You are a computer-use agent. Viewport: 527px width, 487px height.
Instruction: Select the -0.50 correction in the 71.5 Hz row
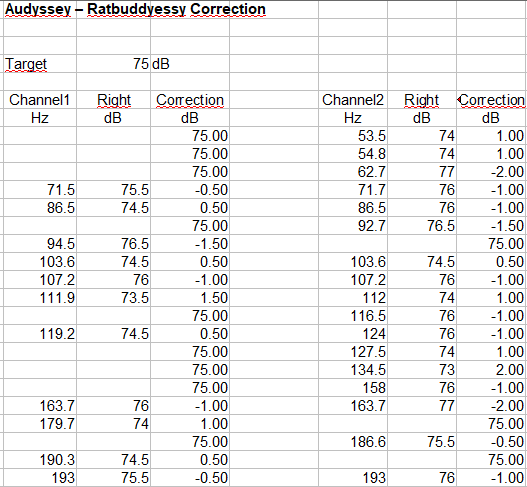(x=190, y=190)
